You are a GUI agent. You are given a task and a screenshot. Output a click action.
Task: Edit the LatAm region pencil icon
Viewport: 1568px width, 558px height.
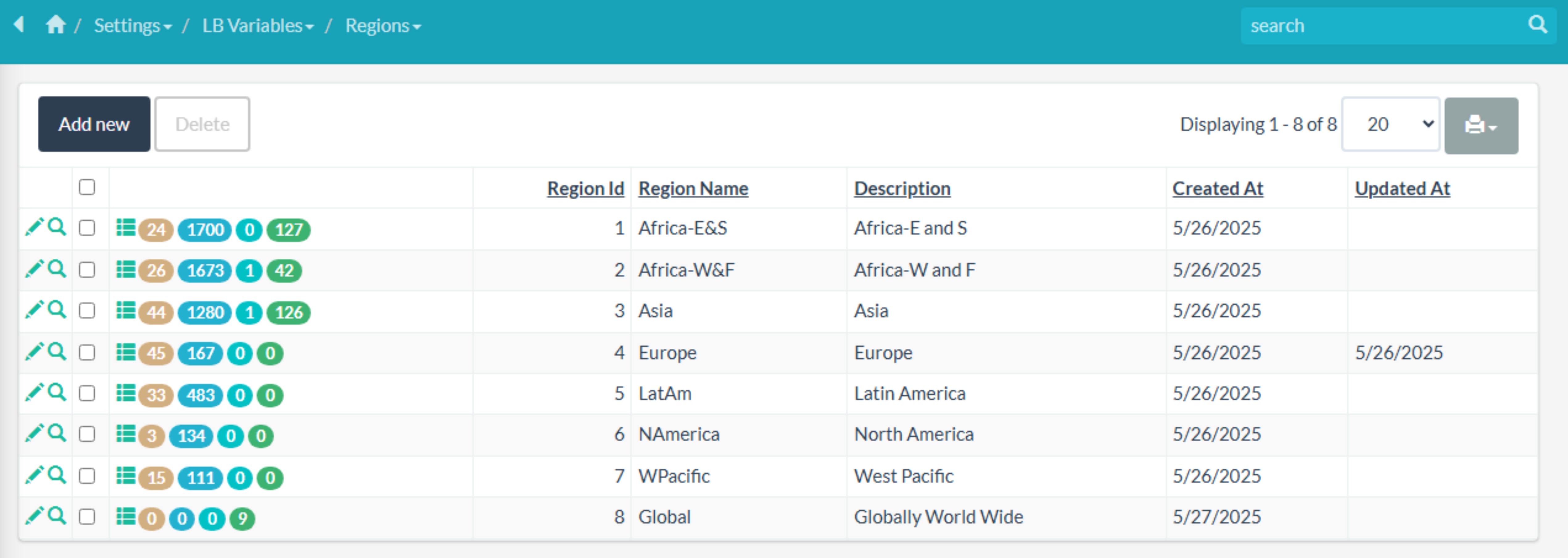click(34, 392)
